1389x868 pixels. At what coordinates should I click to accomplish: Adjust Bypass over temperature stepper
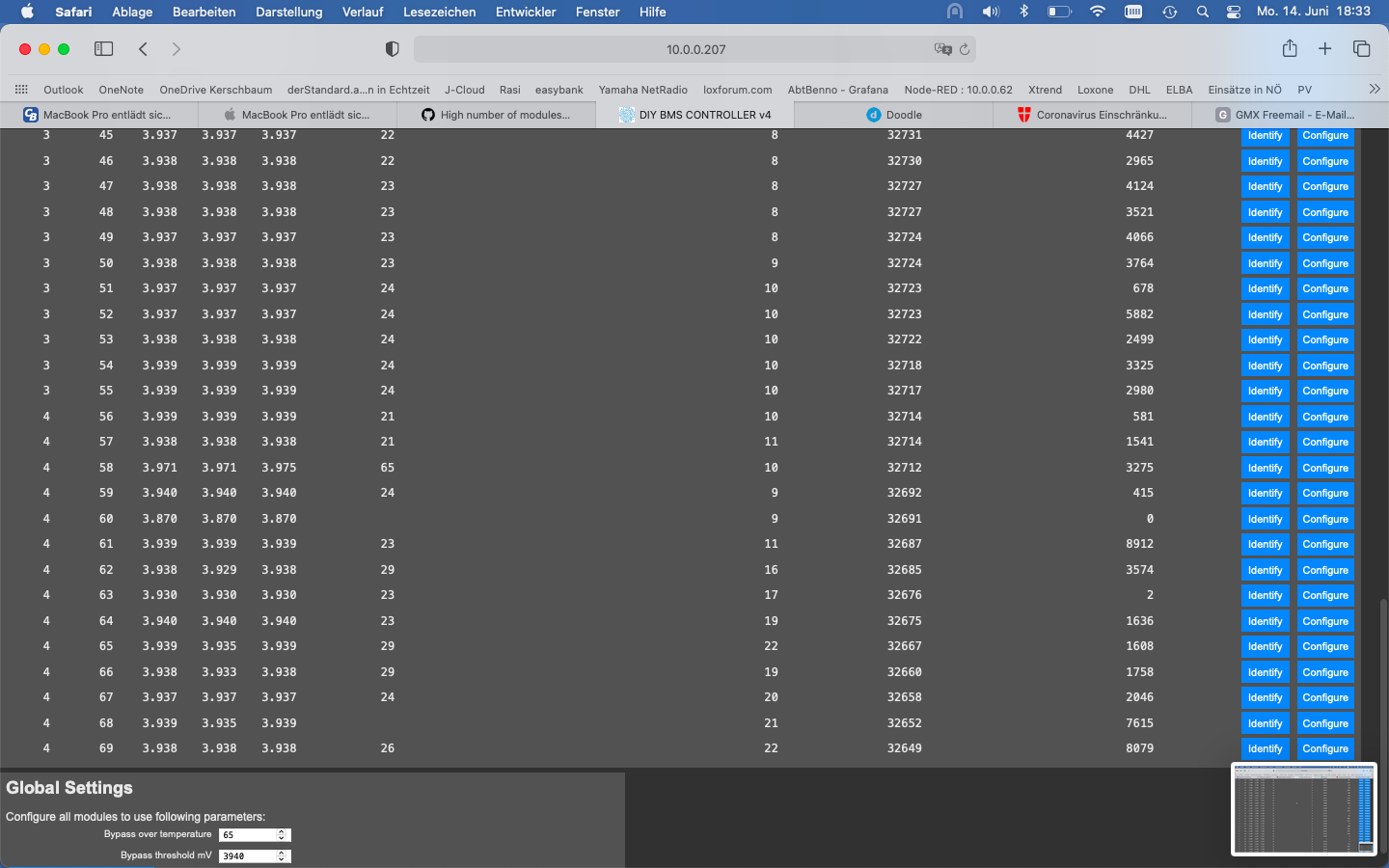(x=282, y=835)
